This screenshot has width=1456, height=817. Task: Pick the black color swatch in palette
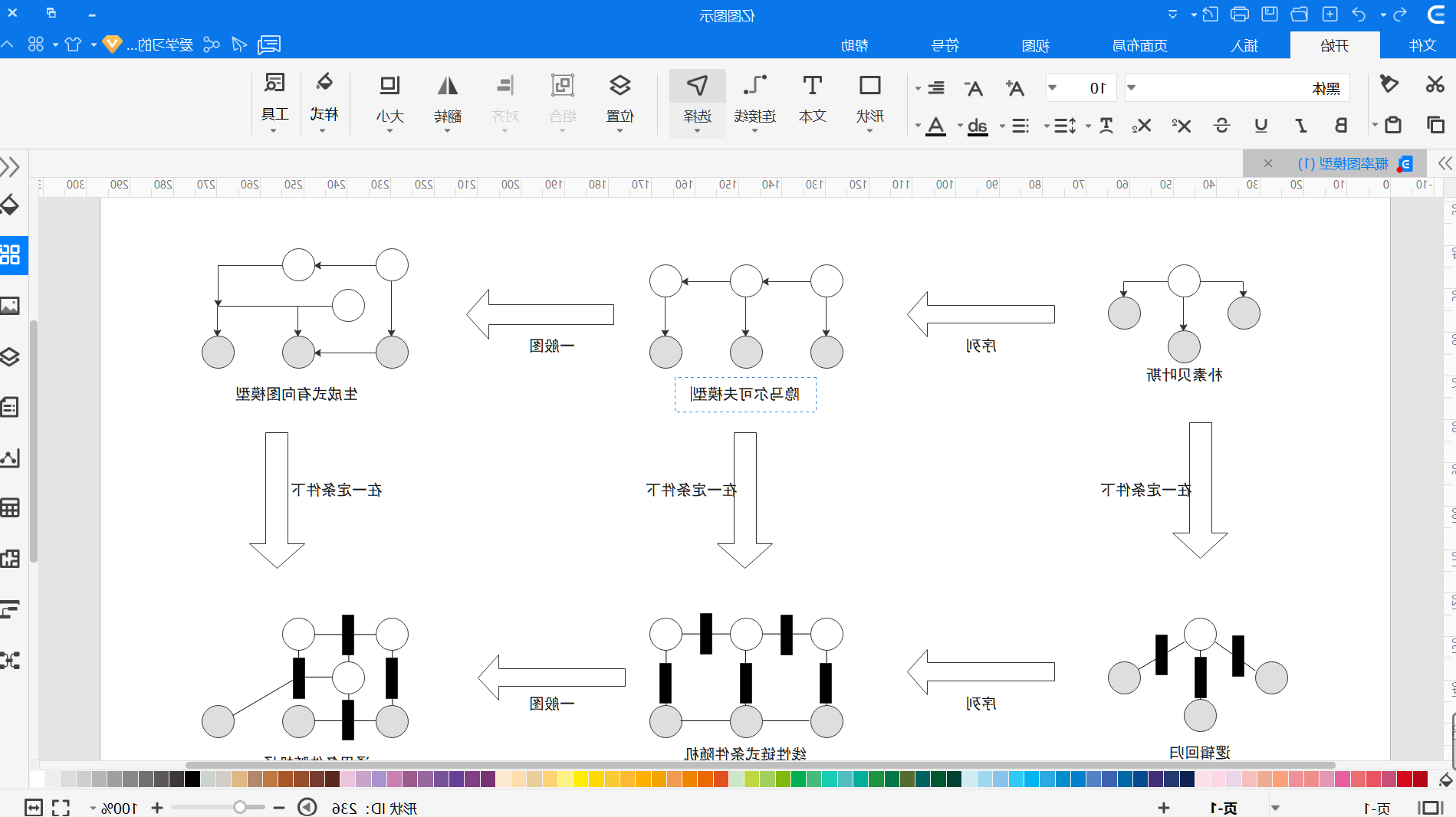192,779
